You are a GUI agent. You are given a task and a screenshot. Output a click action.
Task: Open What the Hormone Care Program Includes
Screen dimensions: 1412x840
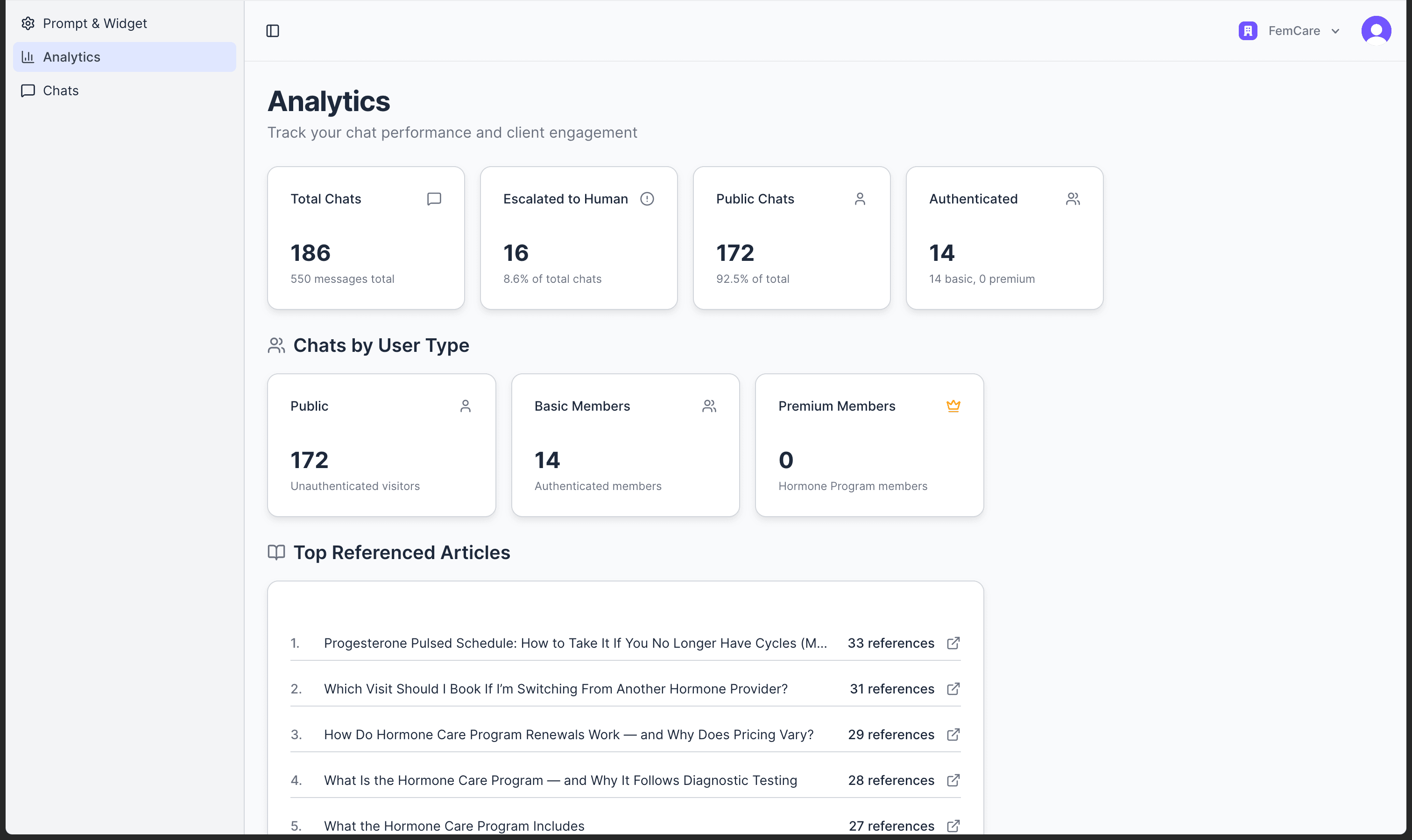[x=454, y=826]
